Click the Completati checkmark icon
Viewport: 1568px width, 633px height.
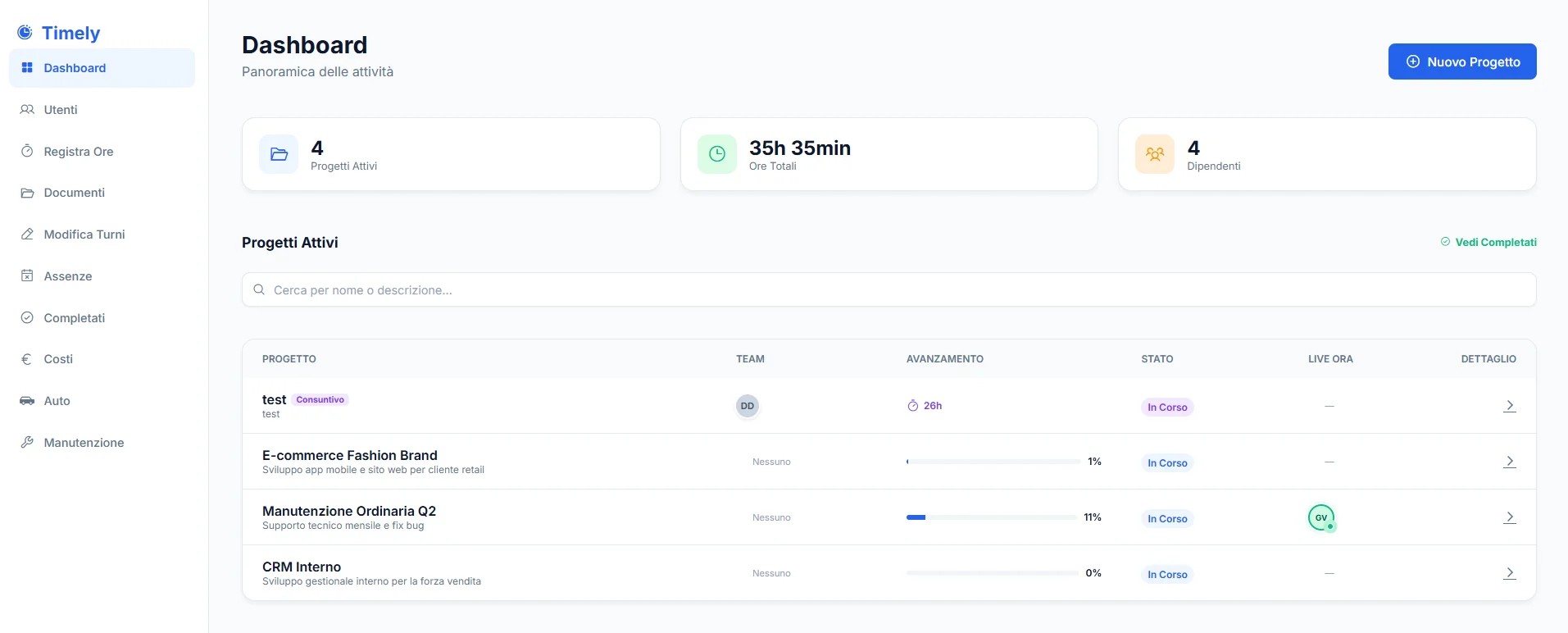click(27, 317)
